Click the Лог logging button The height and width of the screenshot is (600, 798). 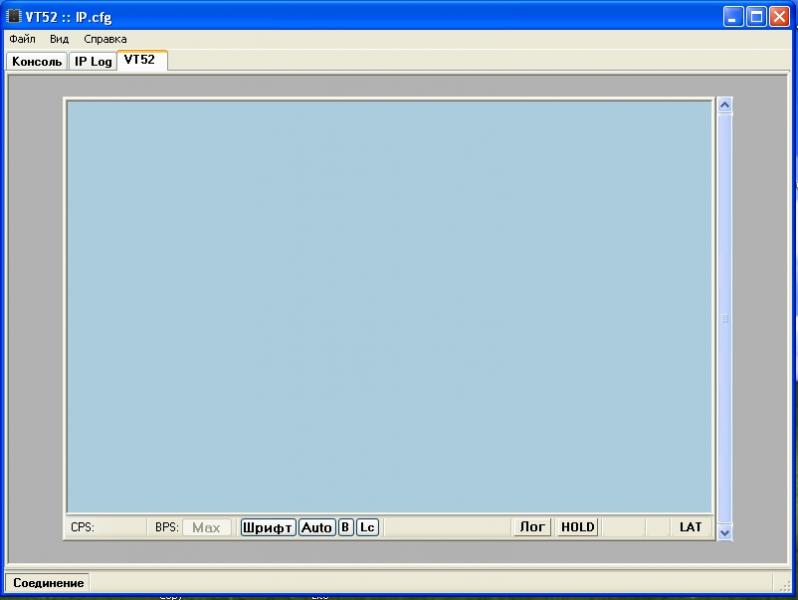(532, 527)
